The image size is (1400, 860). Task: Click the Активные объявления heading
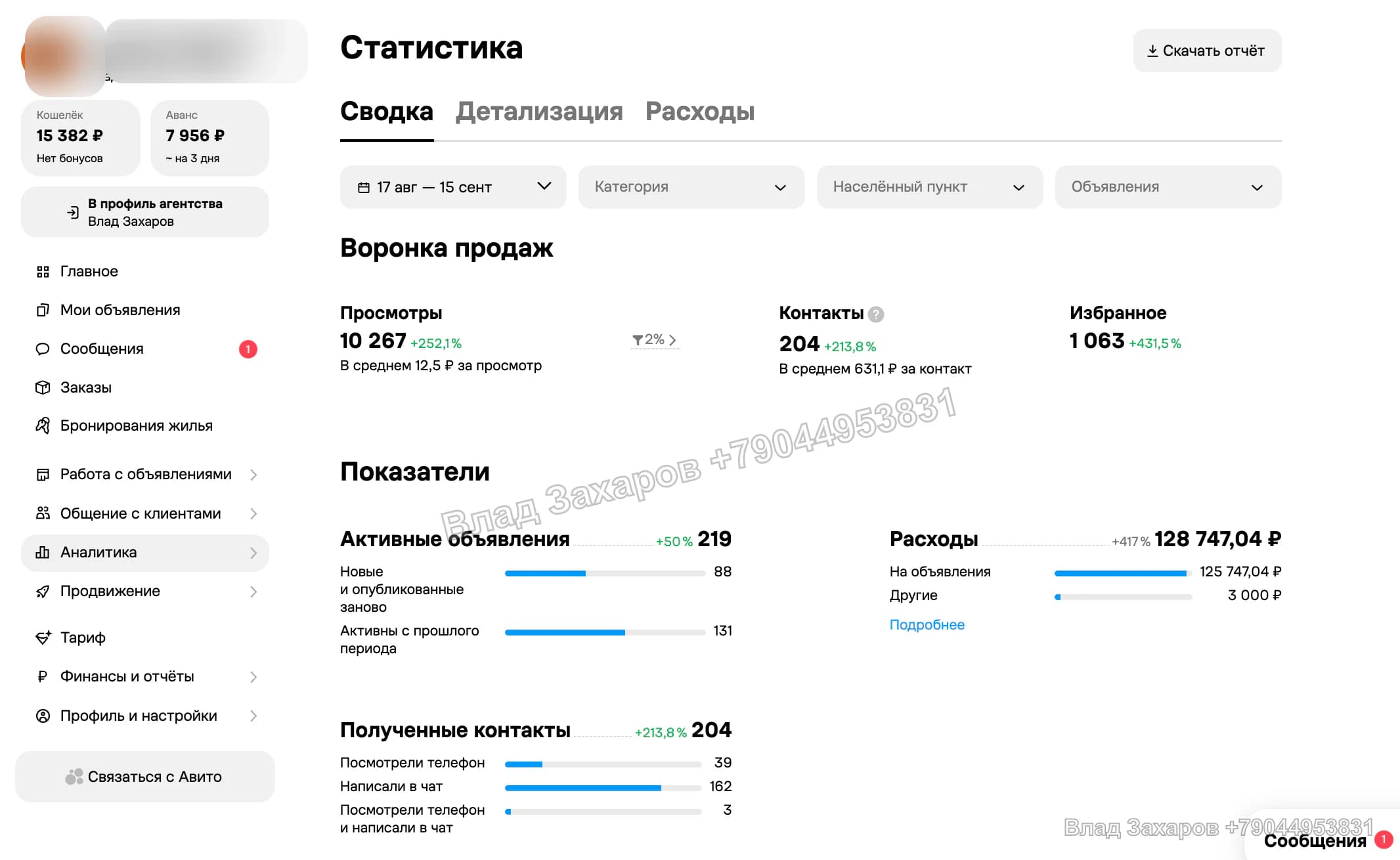[x=454, y=539]
